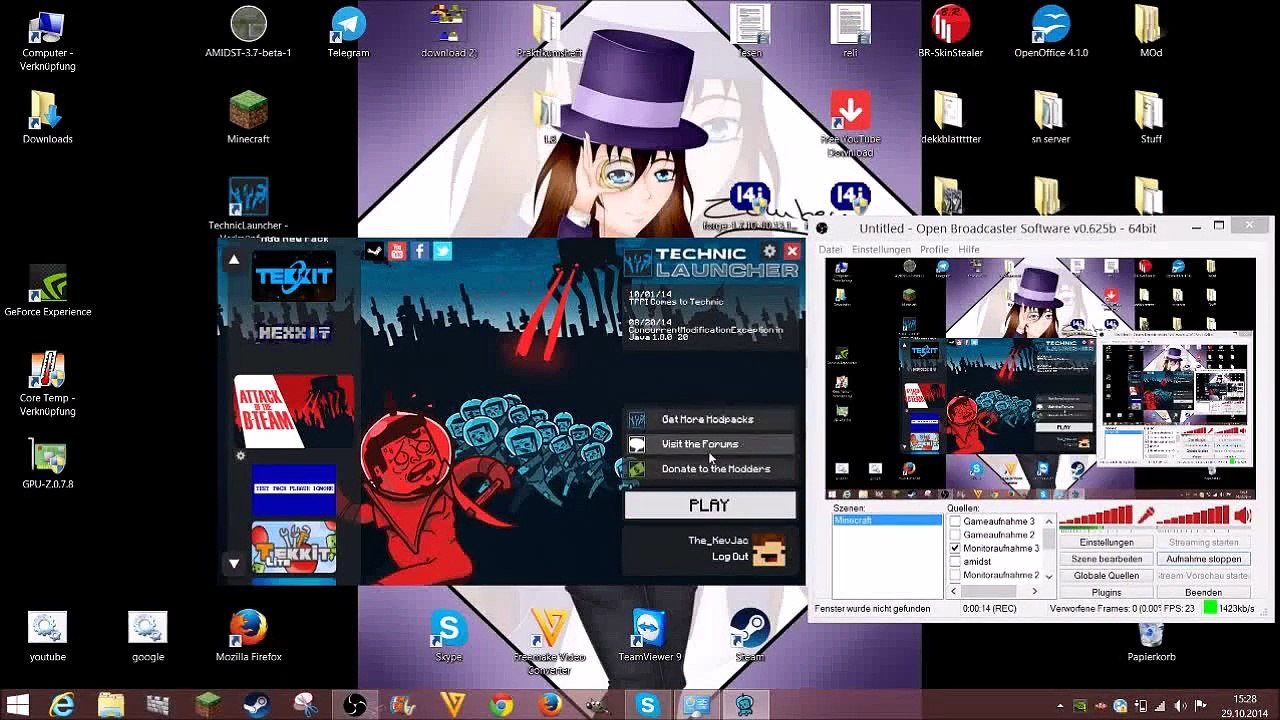The image size is (1280, 720).
Task: Open the TPPI Comes to Technic news
Action: [x=676, y=301]
